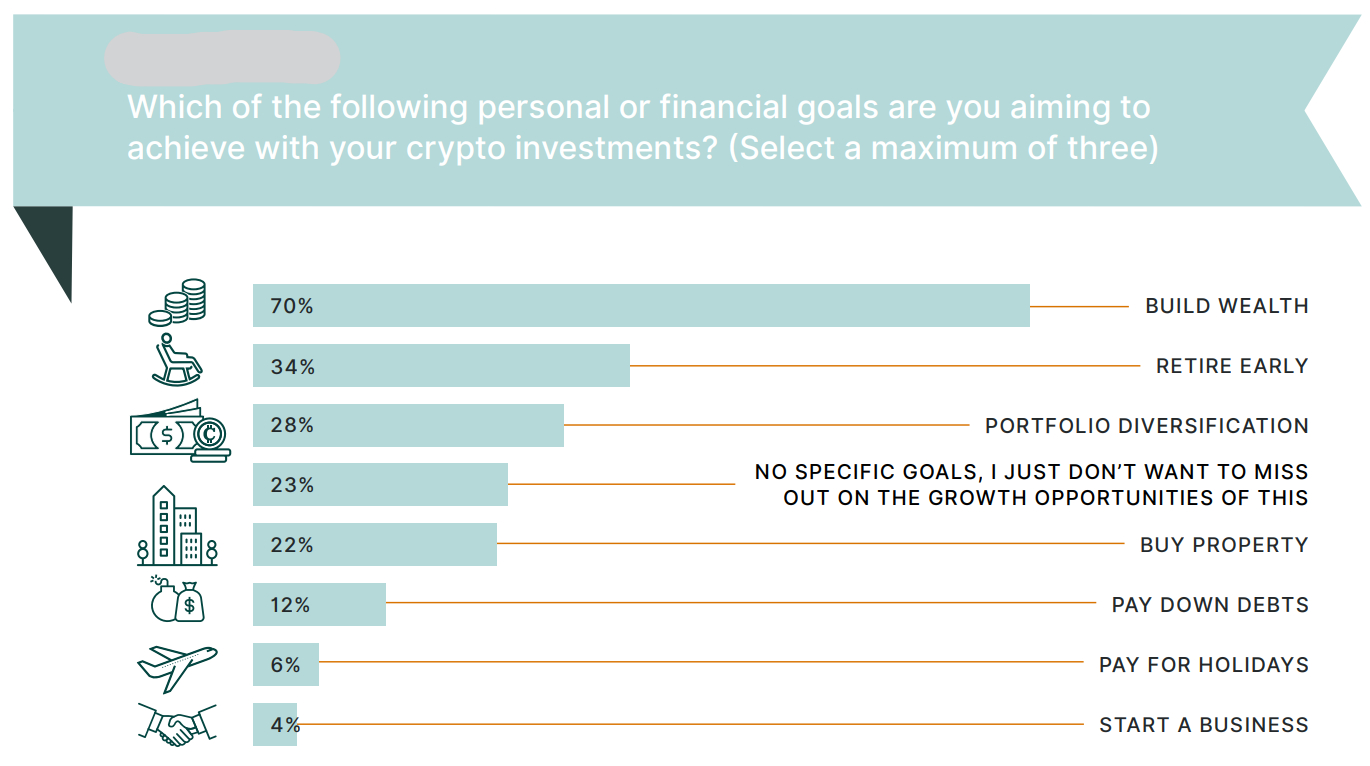
Task: Click the START A BUSINESS label
Action: (1204, 725)
